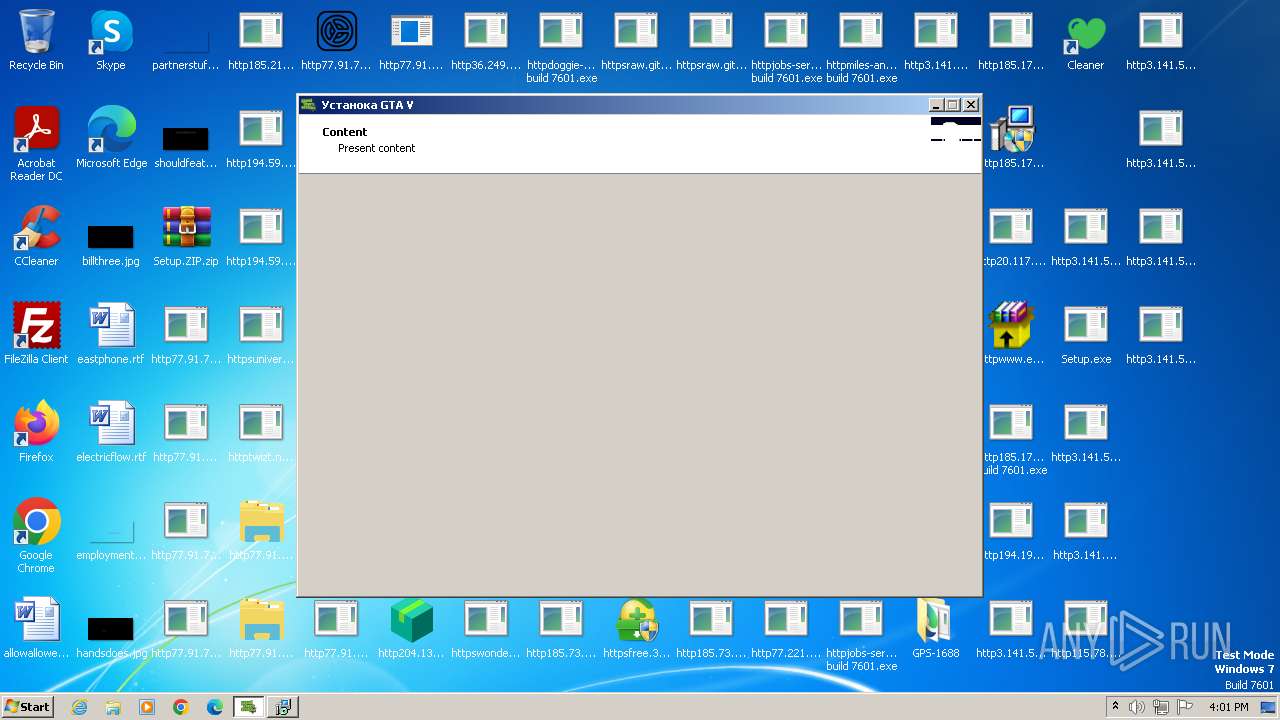Click the 'Content' heading in installer
Screen dimensions: 1280x720
point(345,132)
